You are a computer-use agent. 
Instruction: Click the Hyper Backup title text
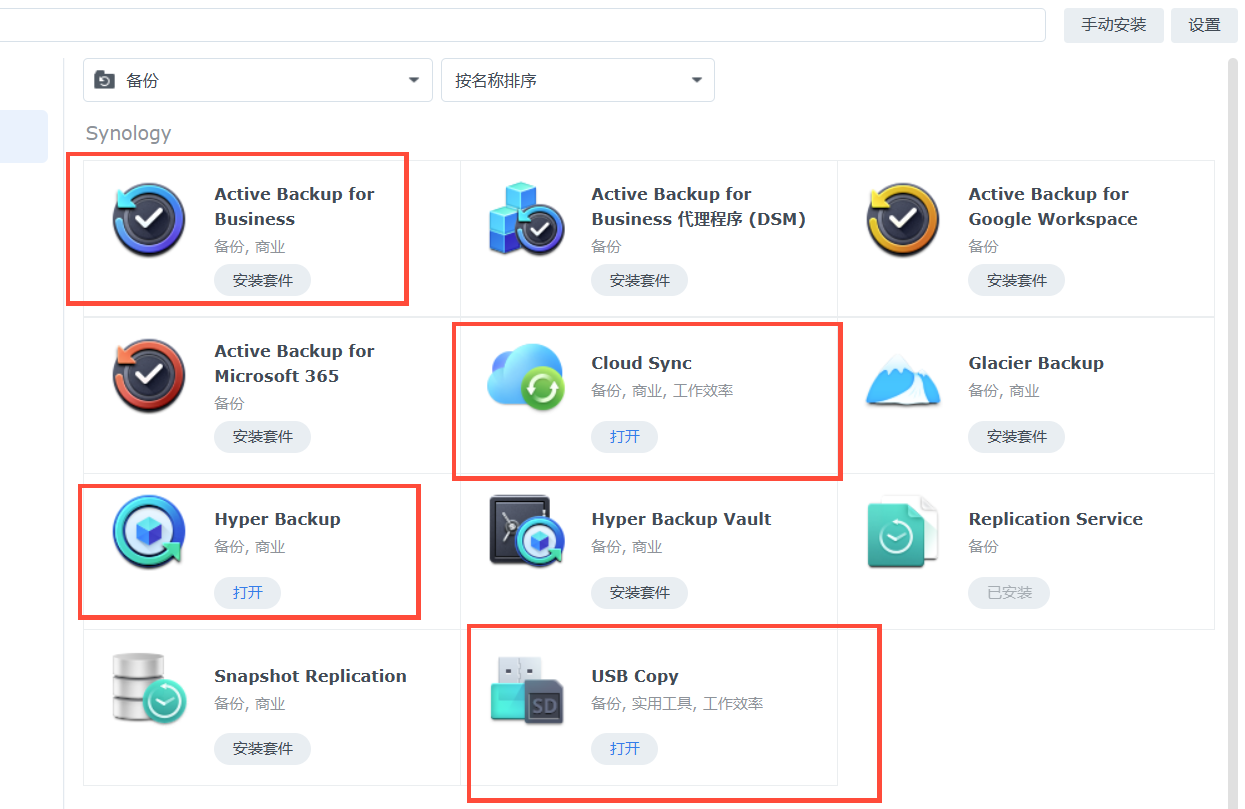pos(277,519)
